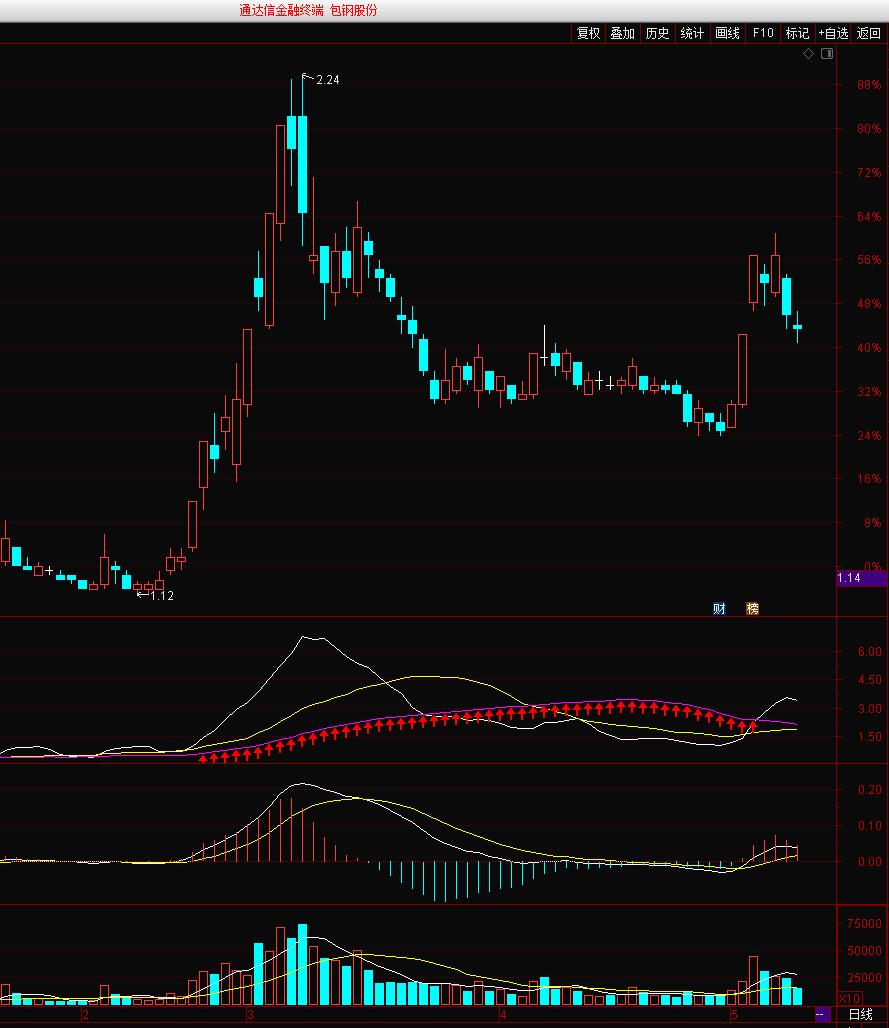Click the 返回 return button
The height and width of the screenshot is (1028, 889).
(869, 33)
